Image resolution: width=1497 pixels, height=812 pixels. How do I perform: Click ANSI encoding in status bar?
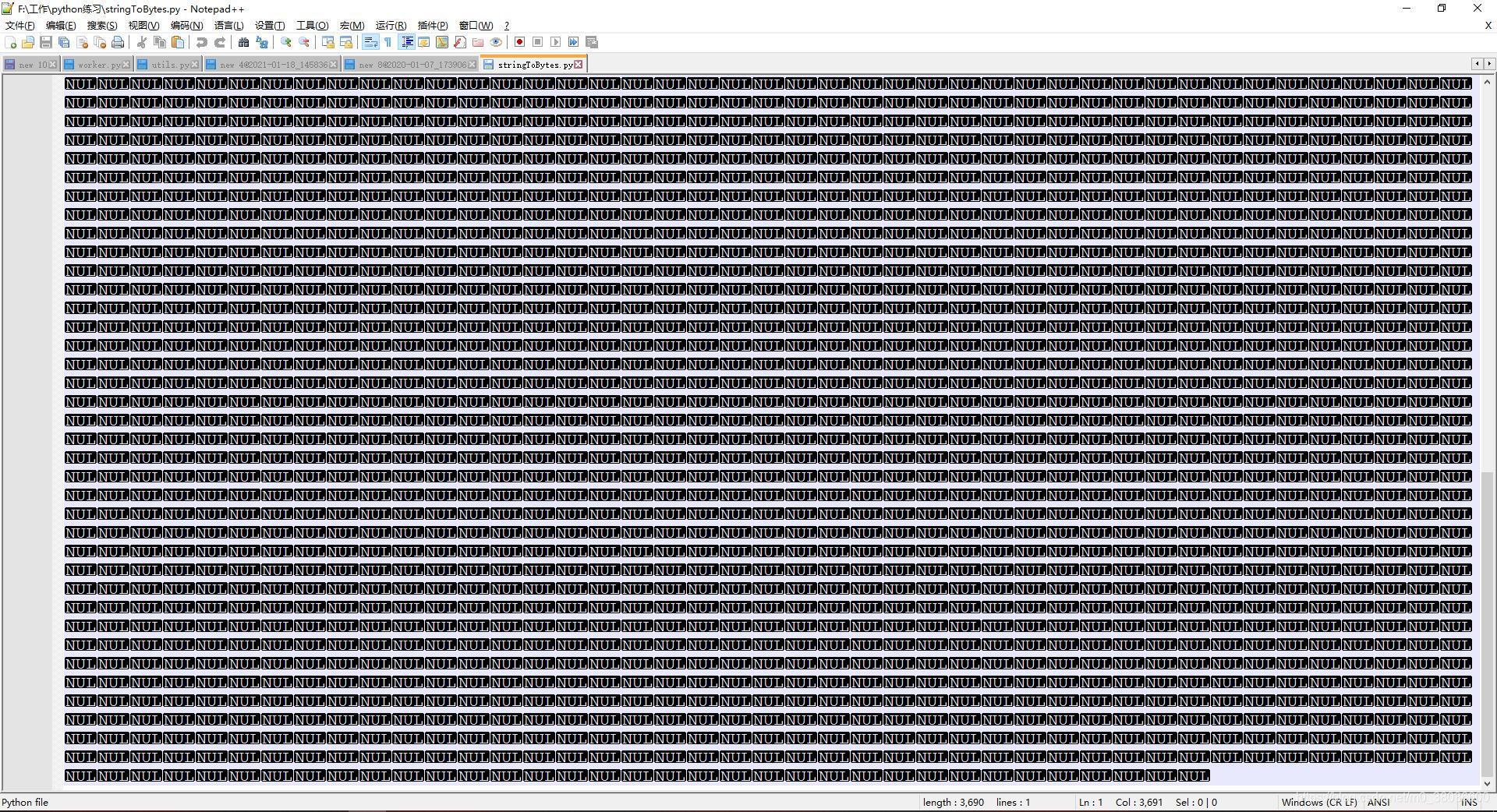[1378, 802]
